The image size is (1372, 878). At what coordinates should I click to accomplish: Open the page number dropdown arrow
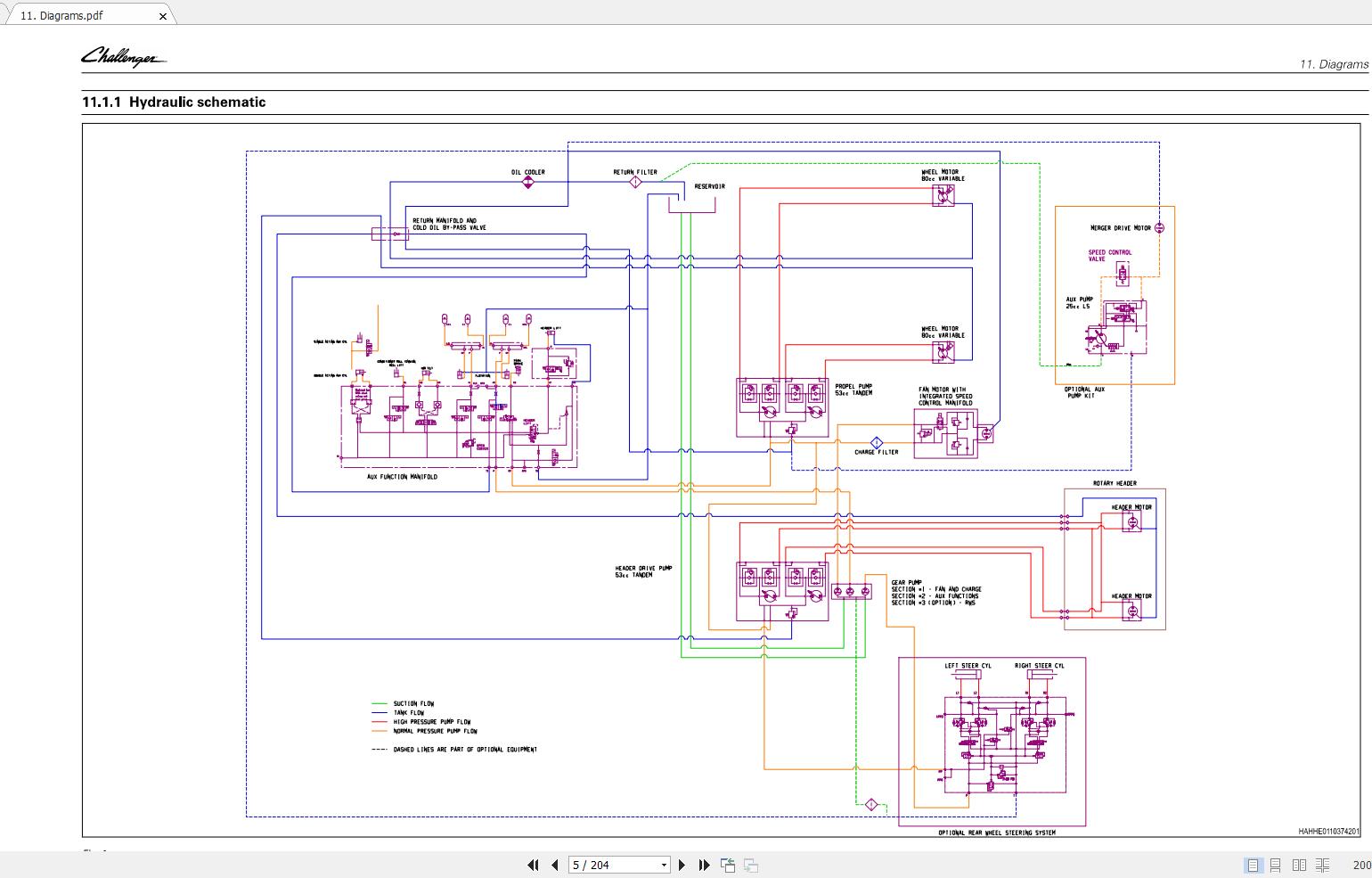[x=664, y=865]
